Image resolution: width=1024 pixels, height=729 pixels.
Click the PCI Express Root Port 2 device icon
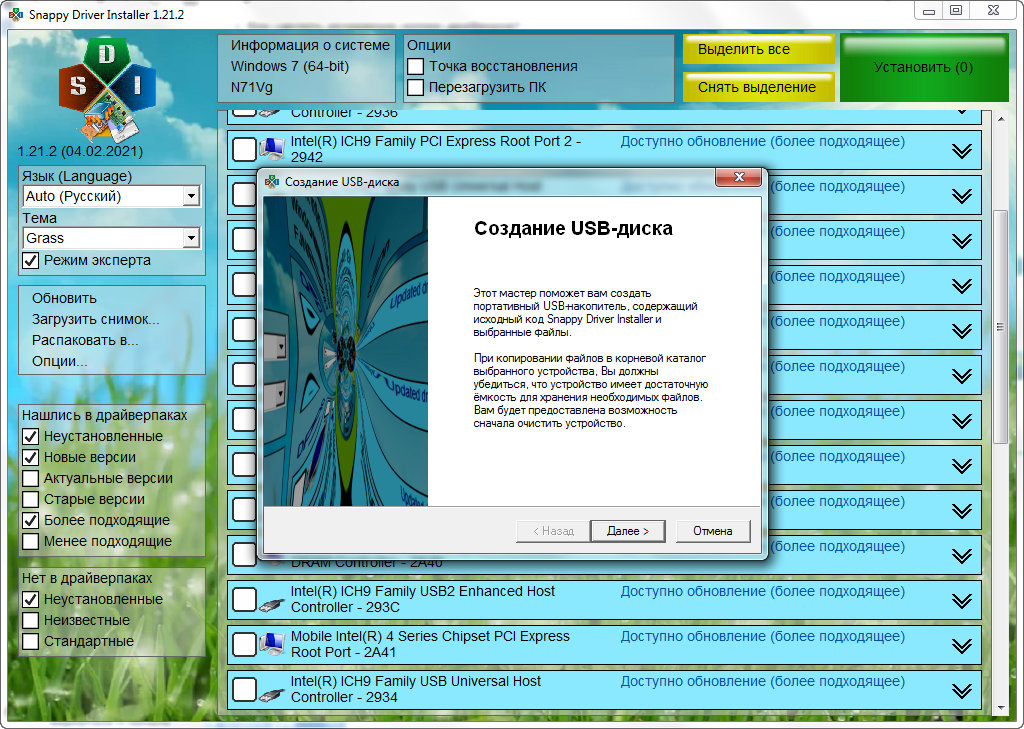[270, 150]
